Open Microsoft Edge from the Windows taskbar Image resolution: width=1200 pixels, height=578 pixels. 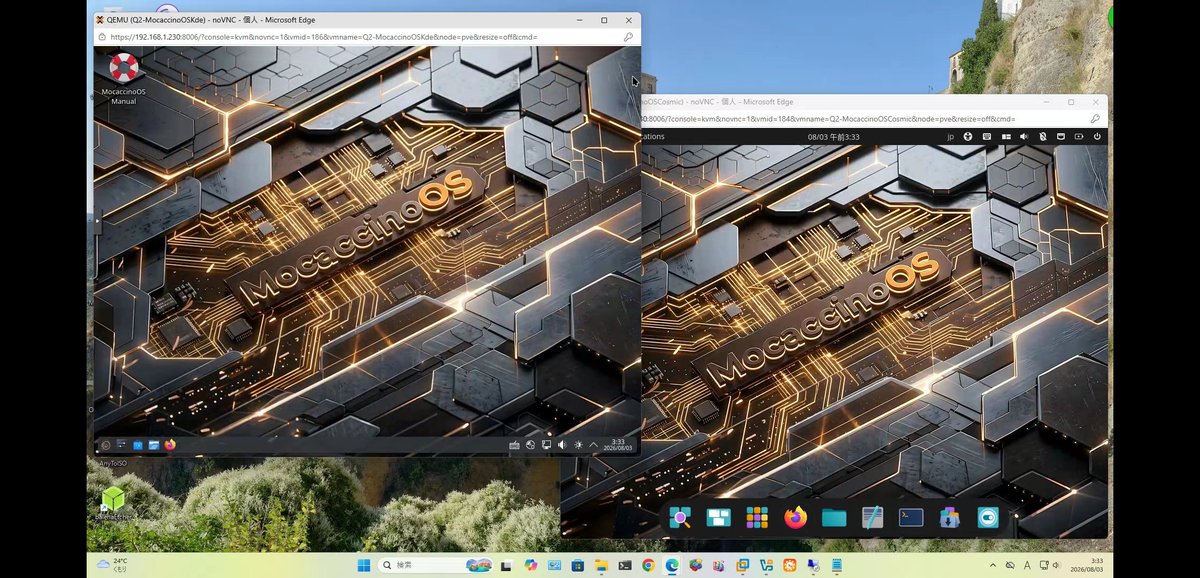672,565
